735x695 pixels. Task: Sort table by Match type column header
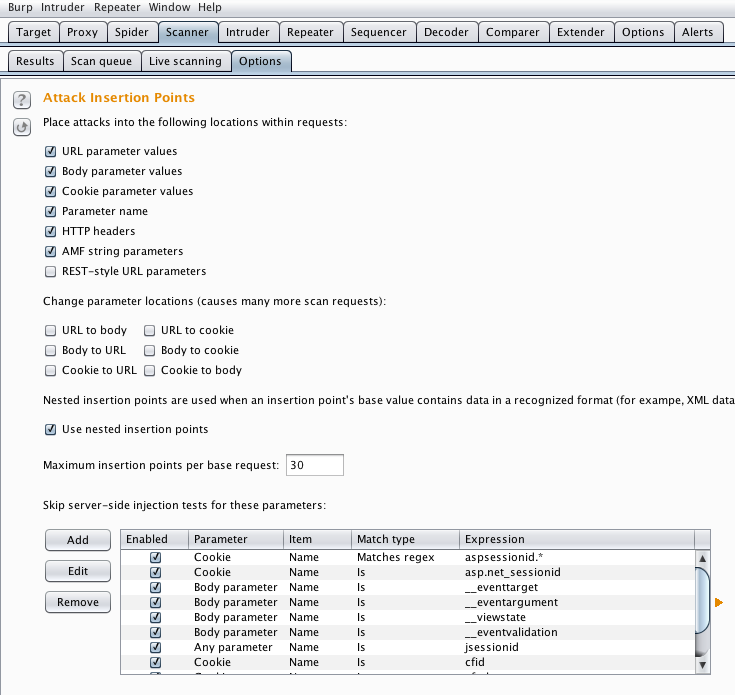[405, 539]
